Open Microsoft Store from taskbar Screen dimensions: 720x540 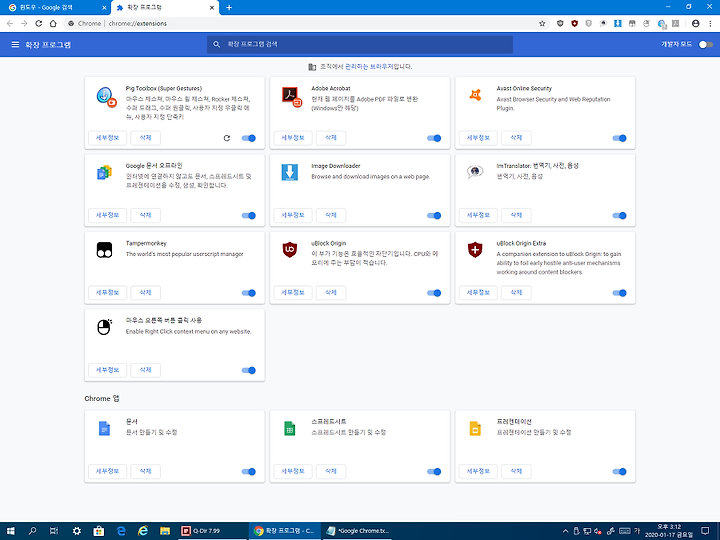(98, 531)
